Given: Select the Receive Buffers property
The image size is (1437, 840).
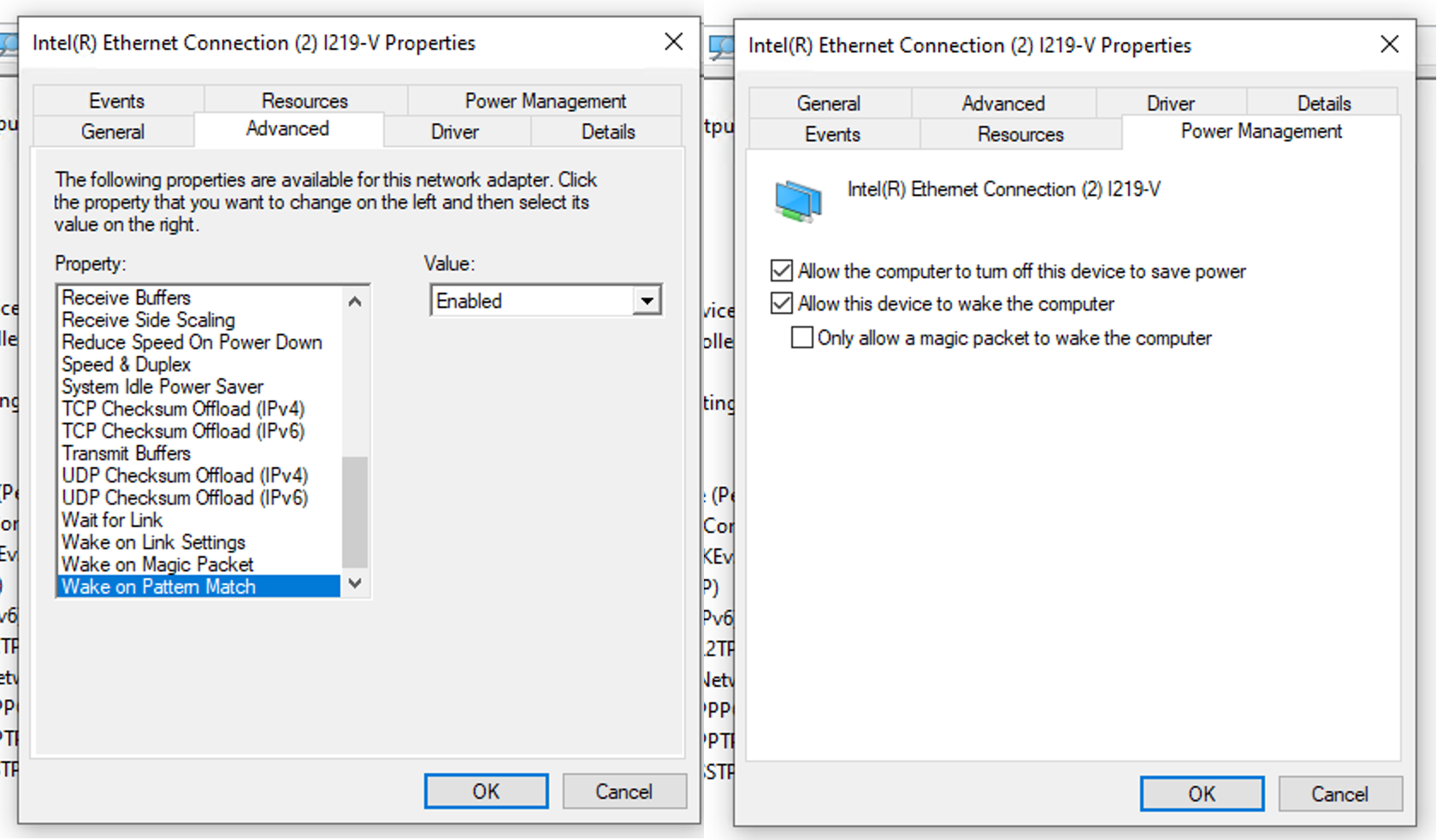Looking at the screenshot, I should (127, 298).
